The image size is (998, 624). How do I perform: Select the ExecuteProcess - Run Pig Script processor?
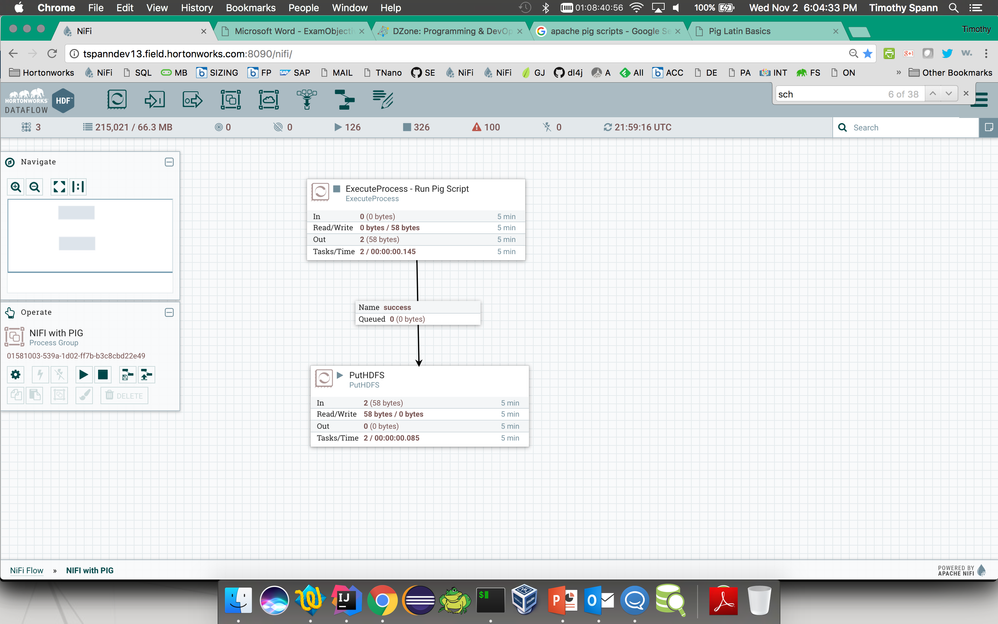(x=416, y=219)
